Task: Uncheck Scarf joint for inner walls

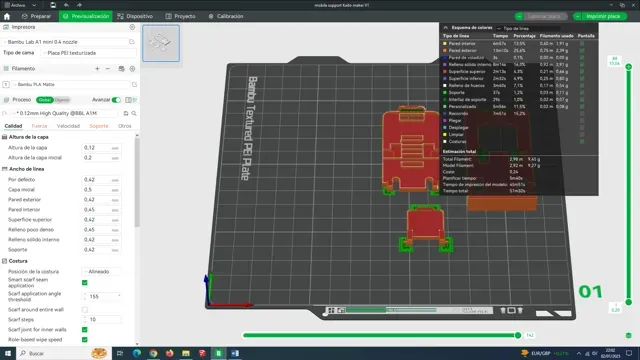Action: tap(85, 329)
